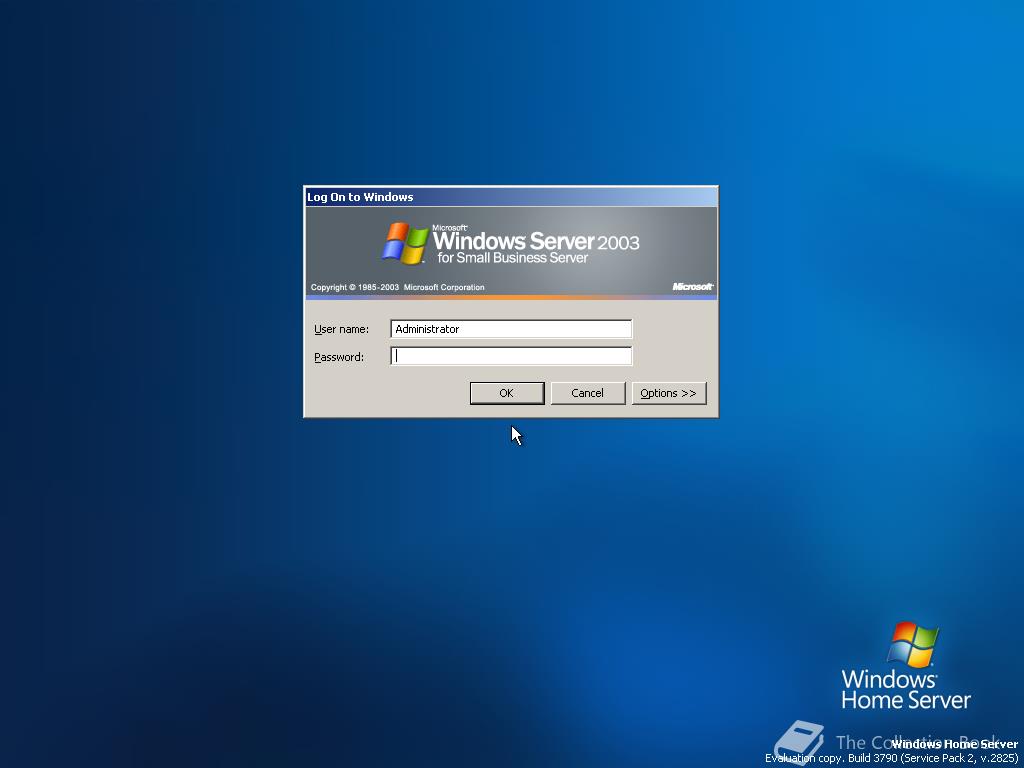Click the orange divider stripe below the banner

pos(511,295)
